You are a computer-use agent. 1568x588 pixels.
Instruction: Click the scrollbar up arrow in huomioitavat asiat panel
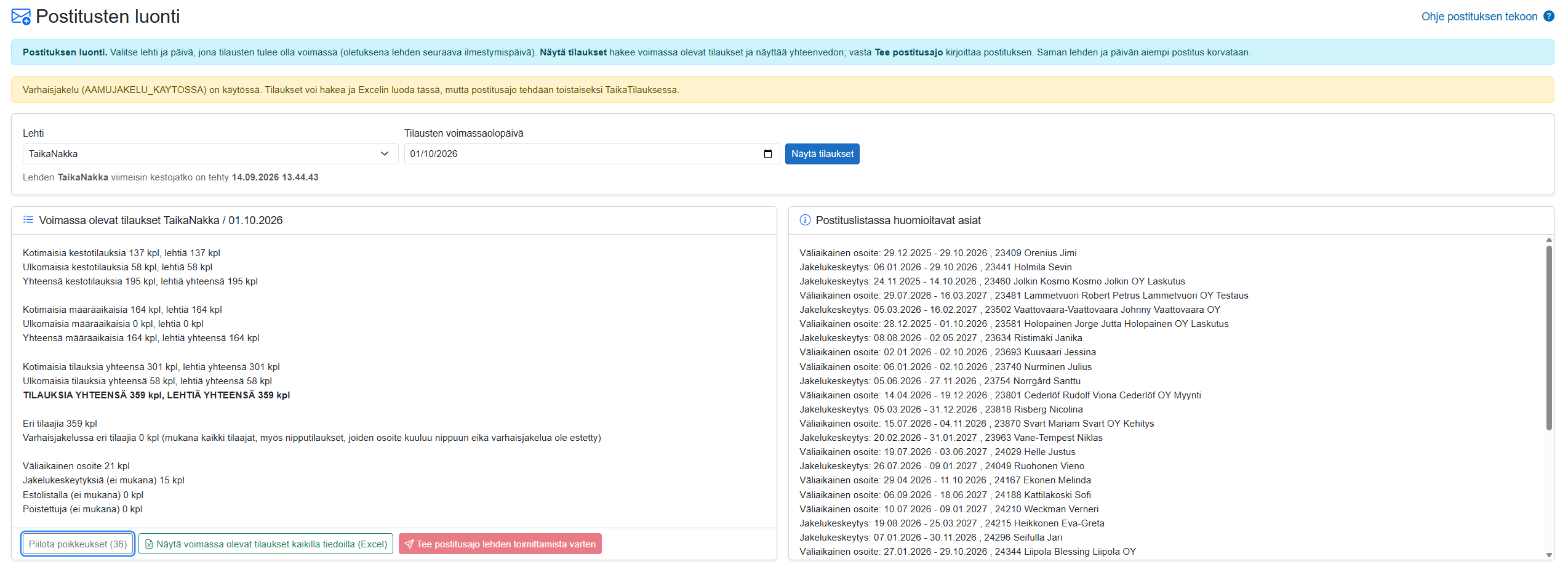coord(1549,240)
